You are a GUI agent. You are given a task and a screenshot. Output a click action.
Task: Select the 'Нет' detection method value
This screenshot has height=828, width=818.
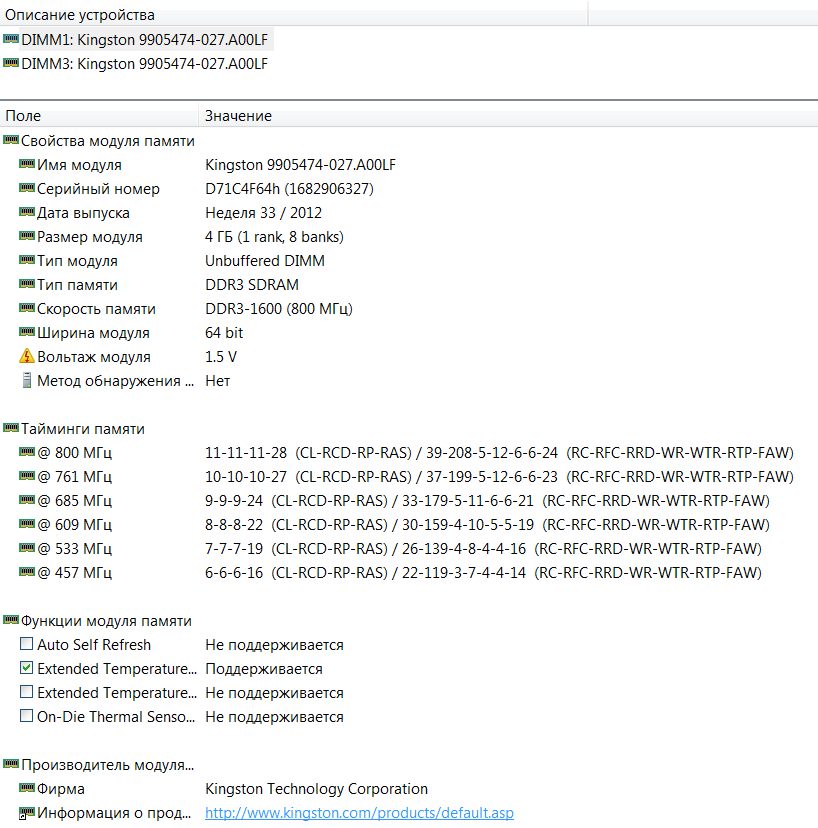(218, 381)
